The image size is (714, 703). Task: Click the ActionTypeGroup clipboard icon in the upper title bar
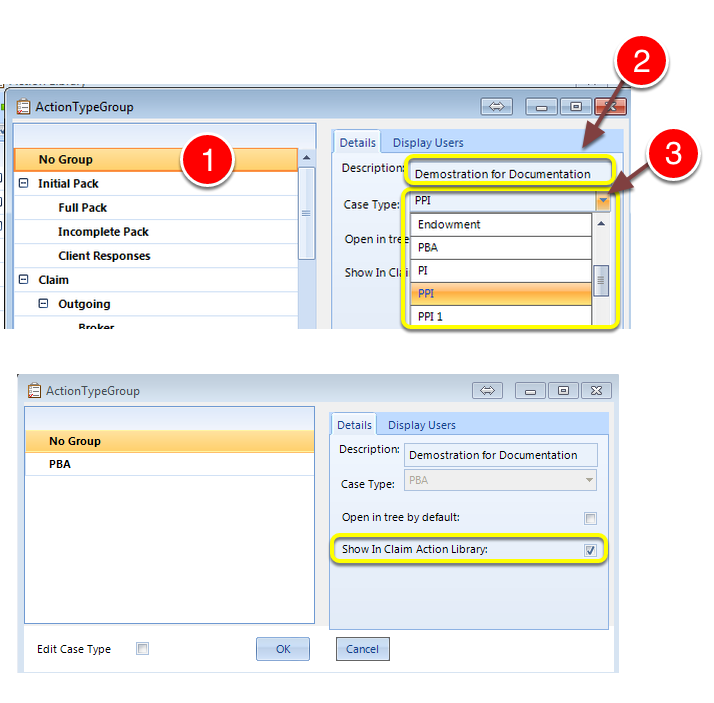23,107
